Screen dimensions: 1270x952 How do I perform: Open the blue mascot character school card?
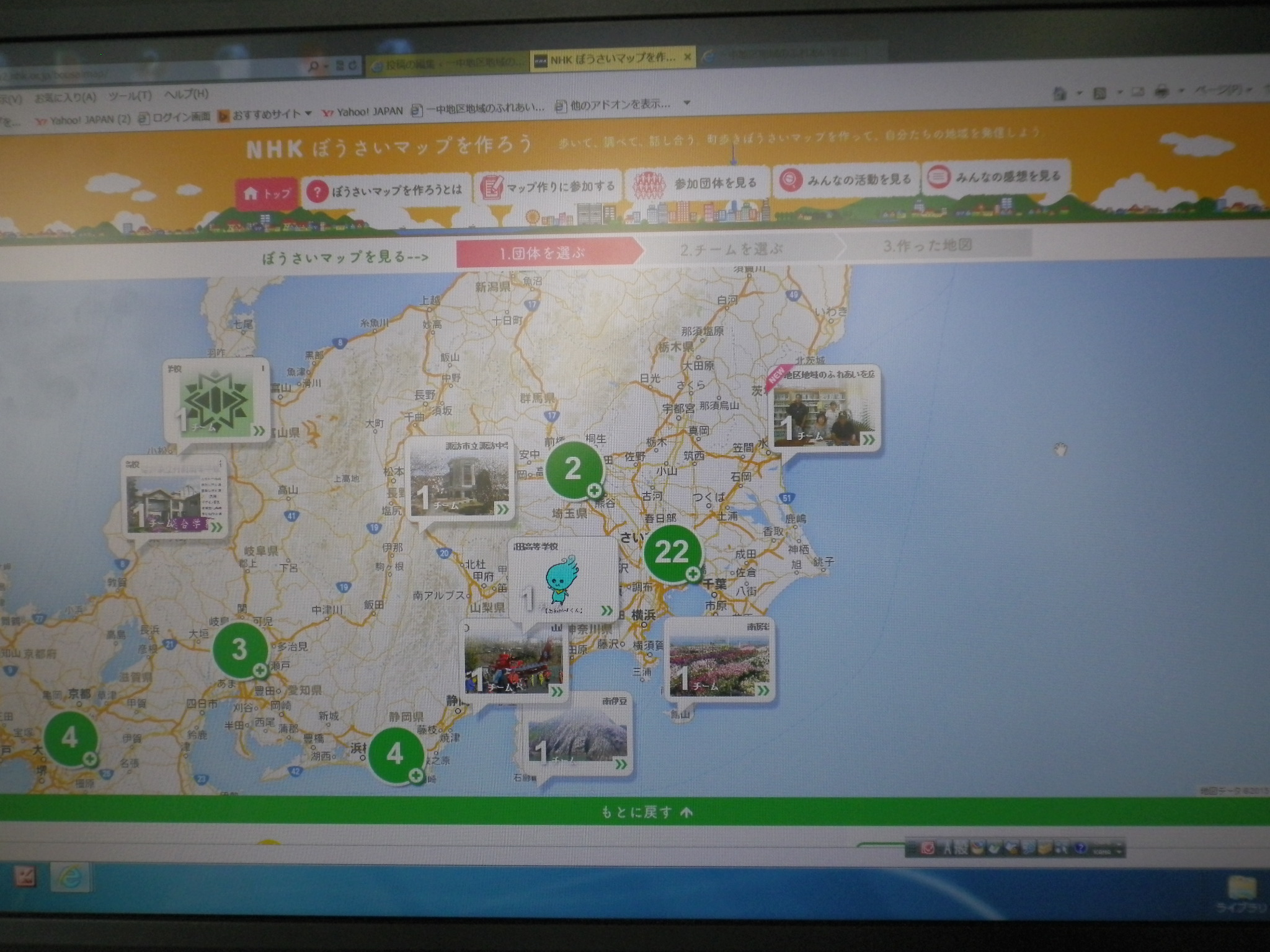tap(563, 580)
